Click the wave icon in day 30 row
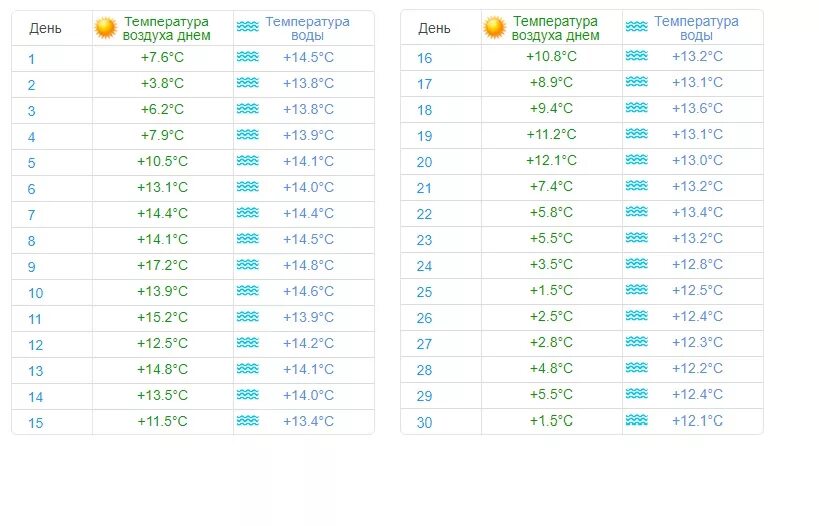Screen dimensions: 819x526 pyautogui.click(x=637, y=420)
